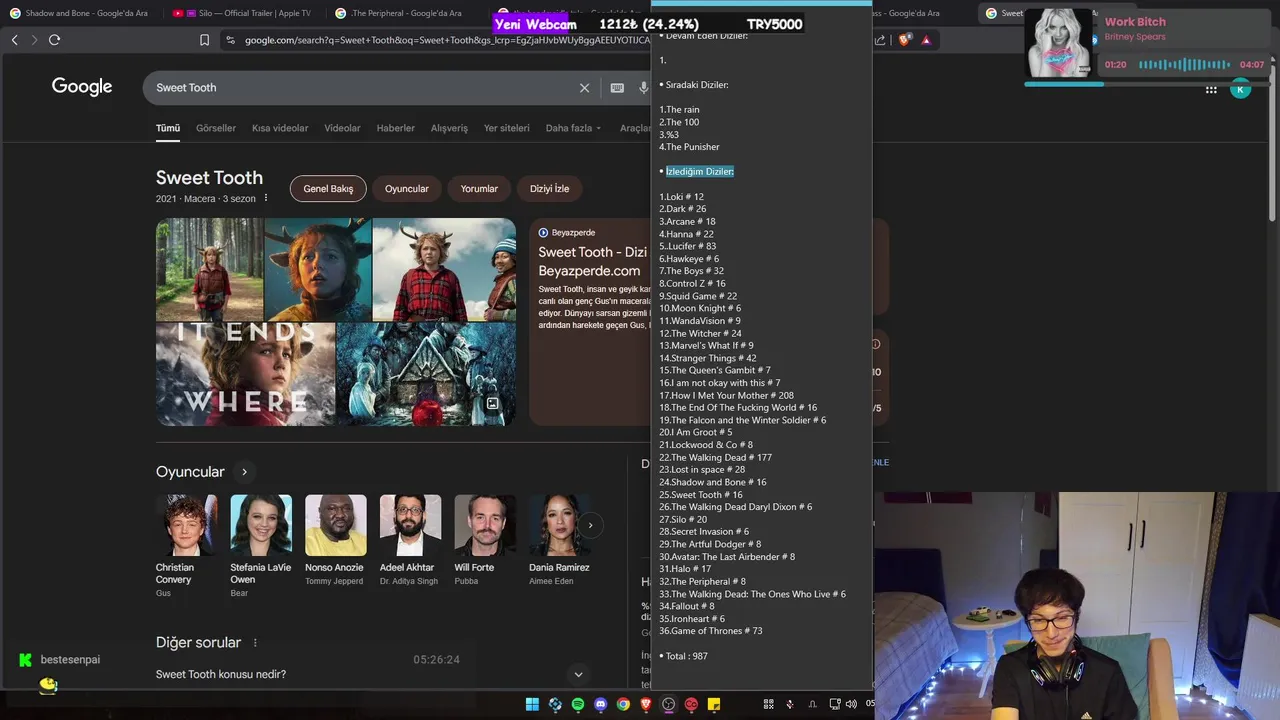1280x720 pixels.
Task: Open the Beyazperde Sweet Tooth result link
Action: click(593, 261)
